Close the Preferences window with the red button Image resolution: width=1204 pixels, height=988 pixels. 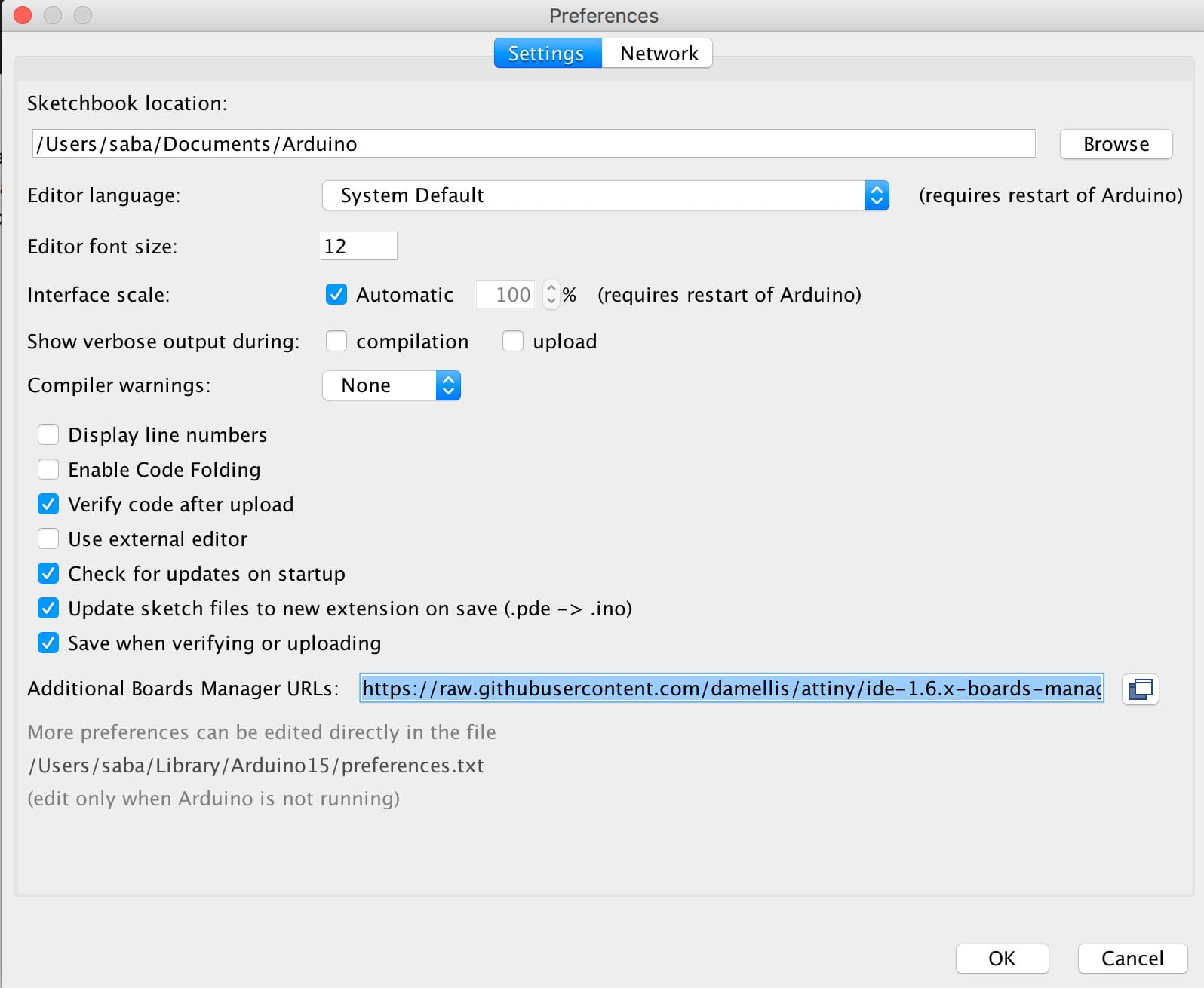point(23,15)
